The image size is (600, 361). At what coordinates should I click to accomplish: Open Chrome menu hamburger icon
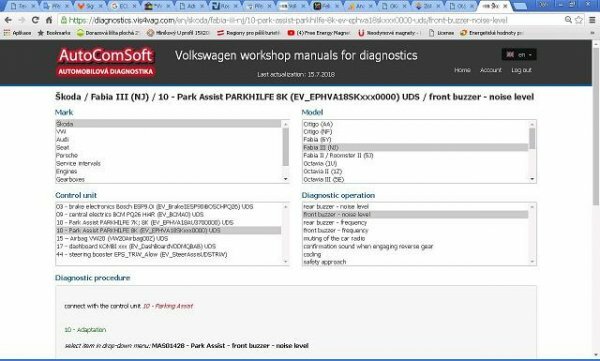point(592,20)
